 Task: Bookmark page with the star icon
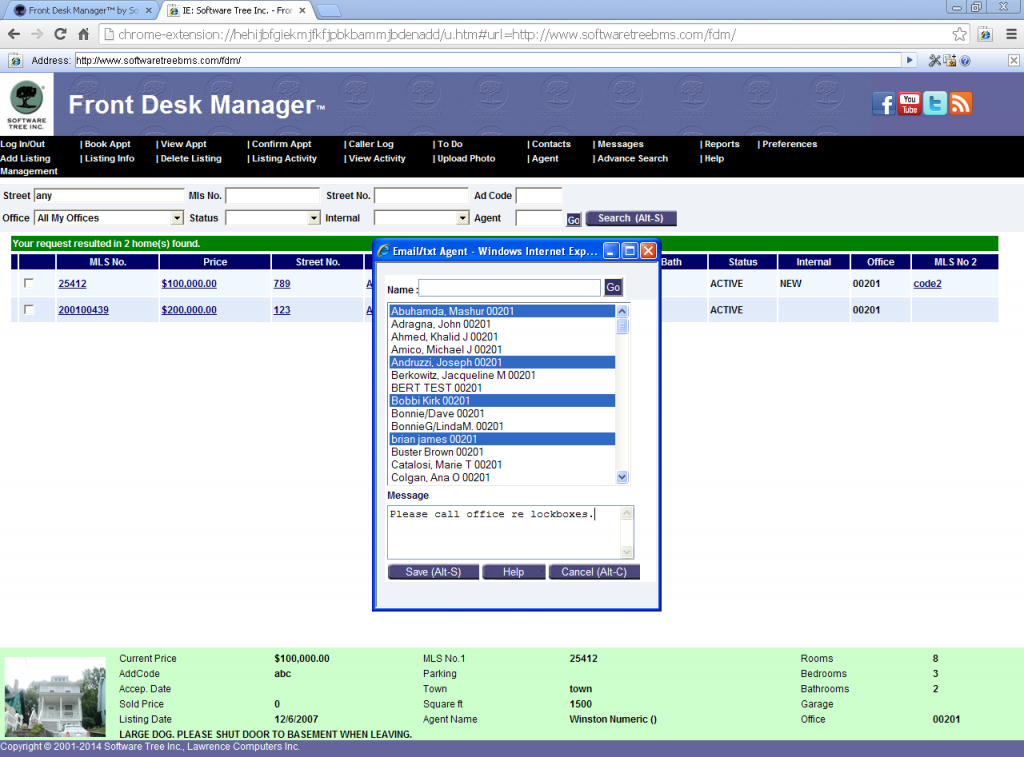(x=960, y=34)
